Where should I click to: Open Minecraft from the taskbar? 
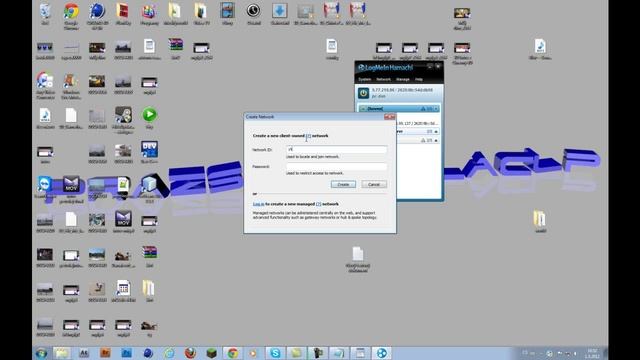point(211,353)
